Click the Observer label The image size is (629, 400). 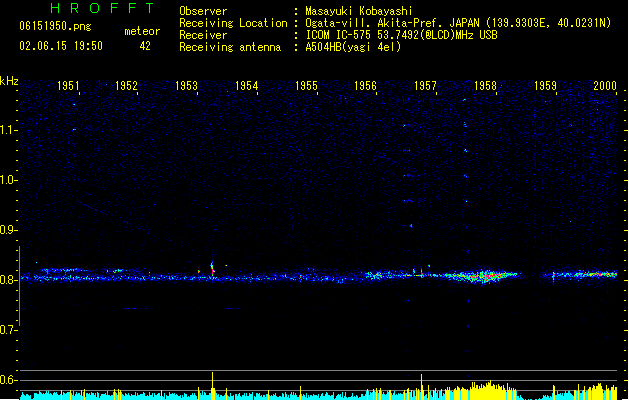coord(203,11)
